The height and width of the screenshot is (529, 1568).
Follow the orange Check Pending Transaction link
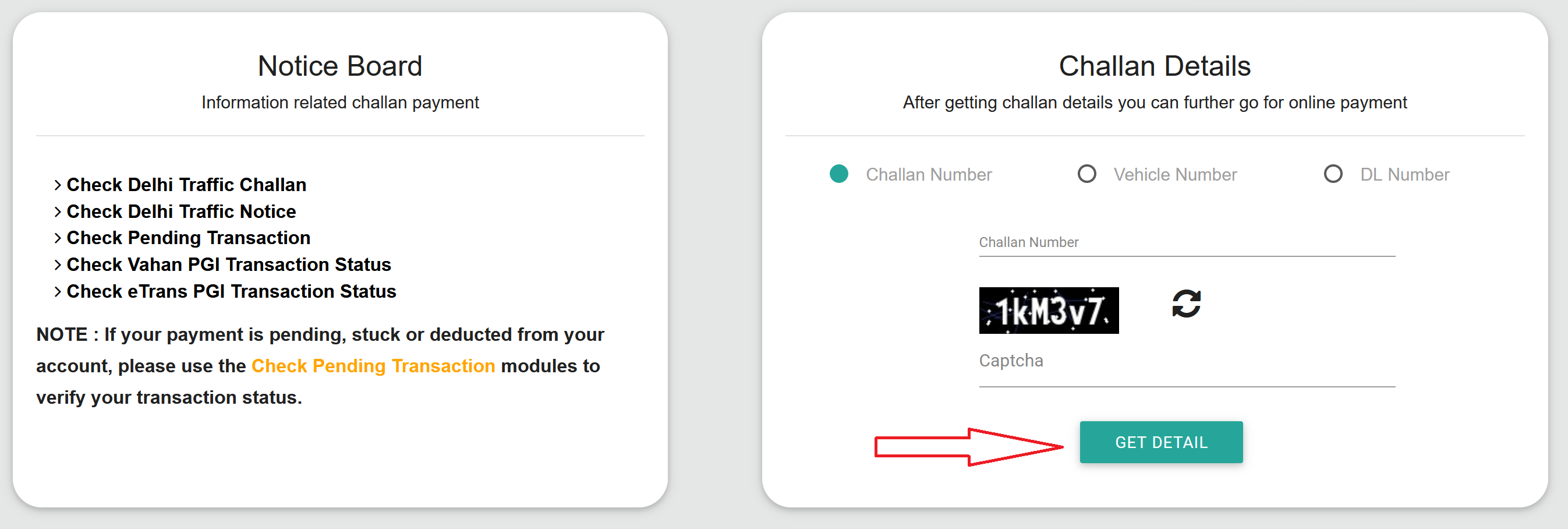coord(373,365)
